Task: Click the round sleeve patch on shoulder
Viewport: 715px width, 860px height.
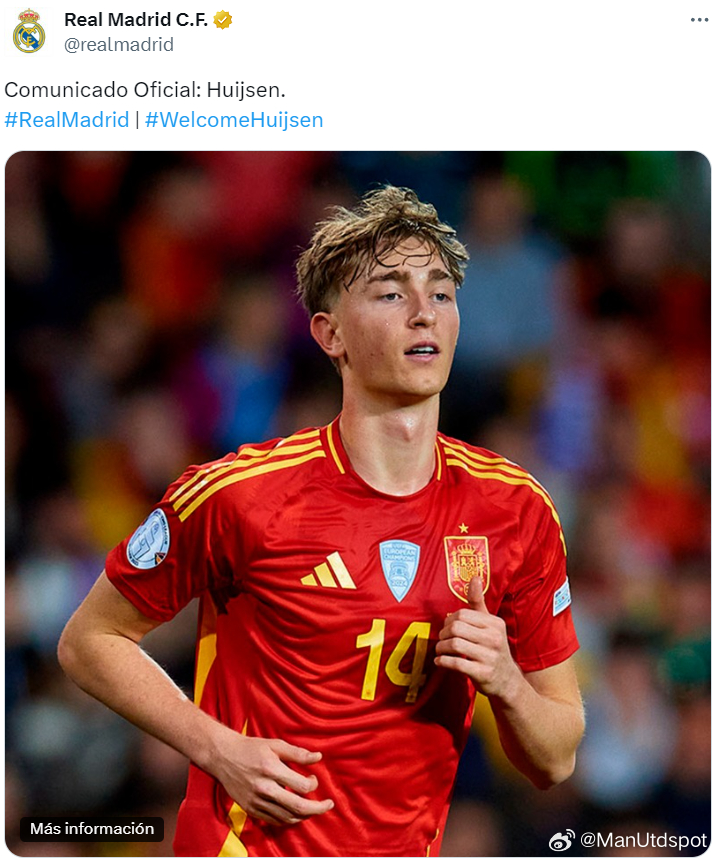Action: (149, 539)
